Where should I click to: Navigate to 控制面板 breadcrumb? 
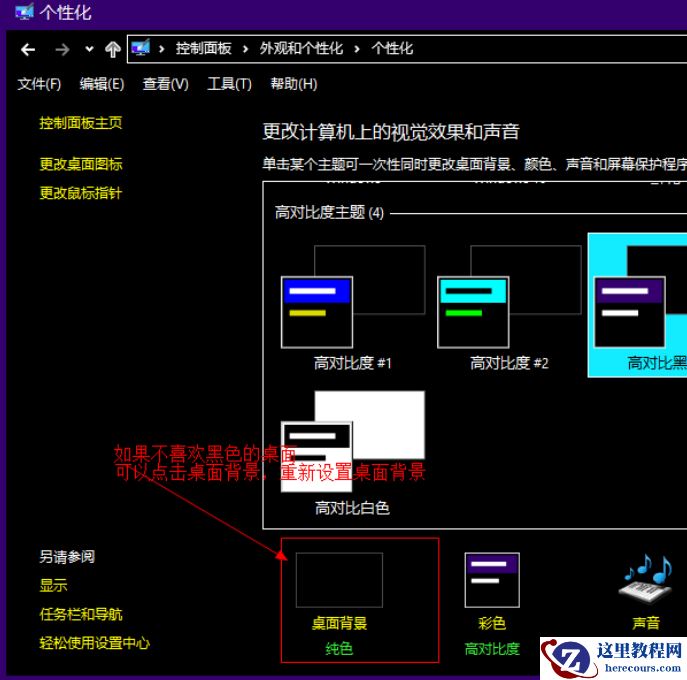pyautogui.click(x=204, y=48)
